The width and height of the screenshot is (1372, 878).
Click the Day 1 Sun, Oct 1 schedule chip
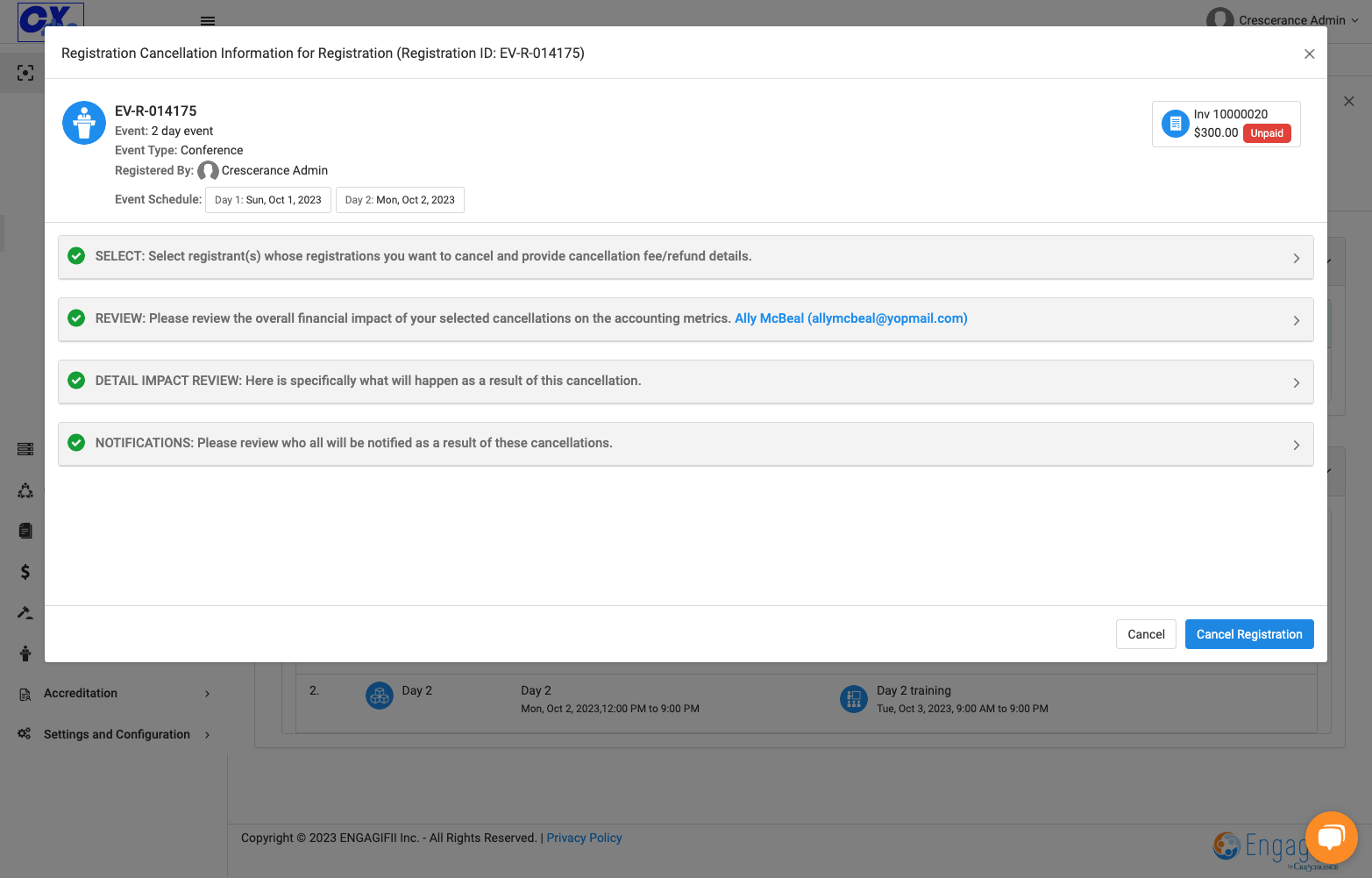click(x=268, y=200)
